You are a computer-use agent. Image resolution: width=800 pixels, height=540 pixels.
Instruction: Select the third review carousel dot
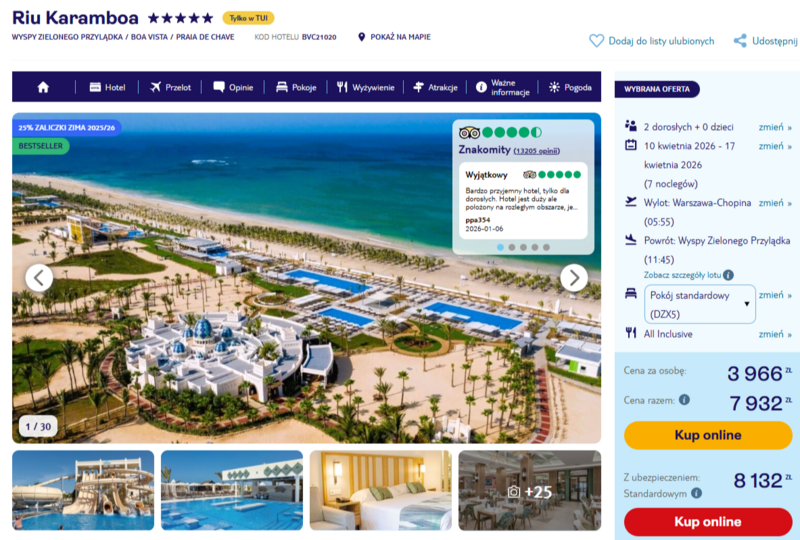[523, 247]
